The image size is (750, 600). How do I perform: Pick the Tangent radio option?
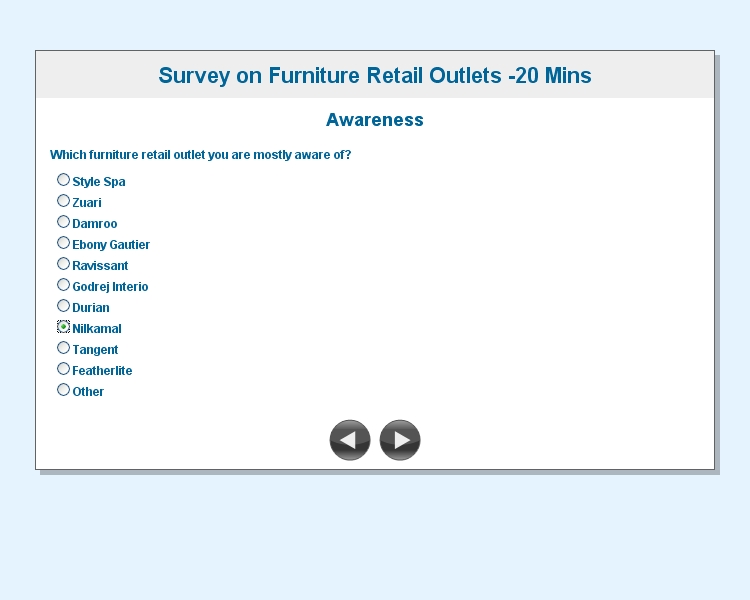click(x=63, y=348)
